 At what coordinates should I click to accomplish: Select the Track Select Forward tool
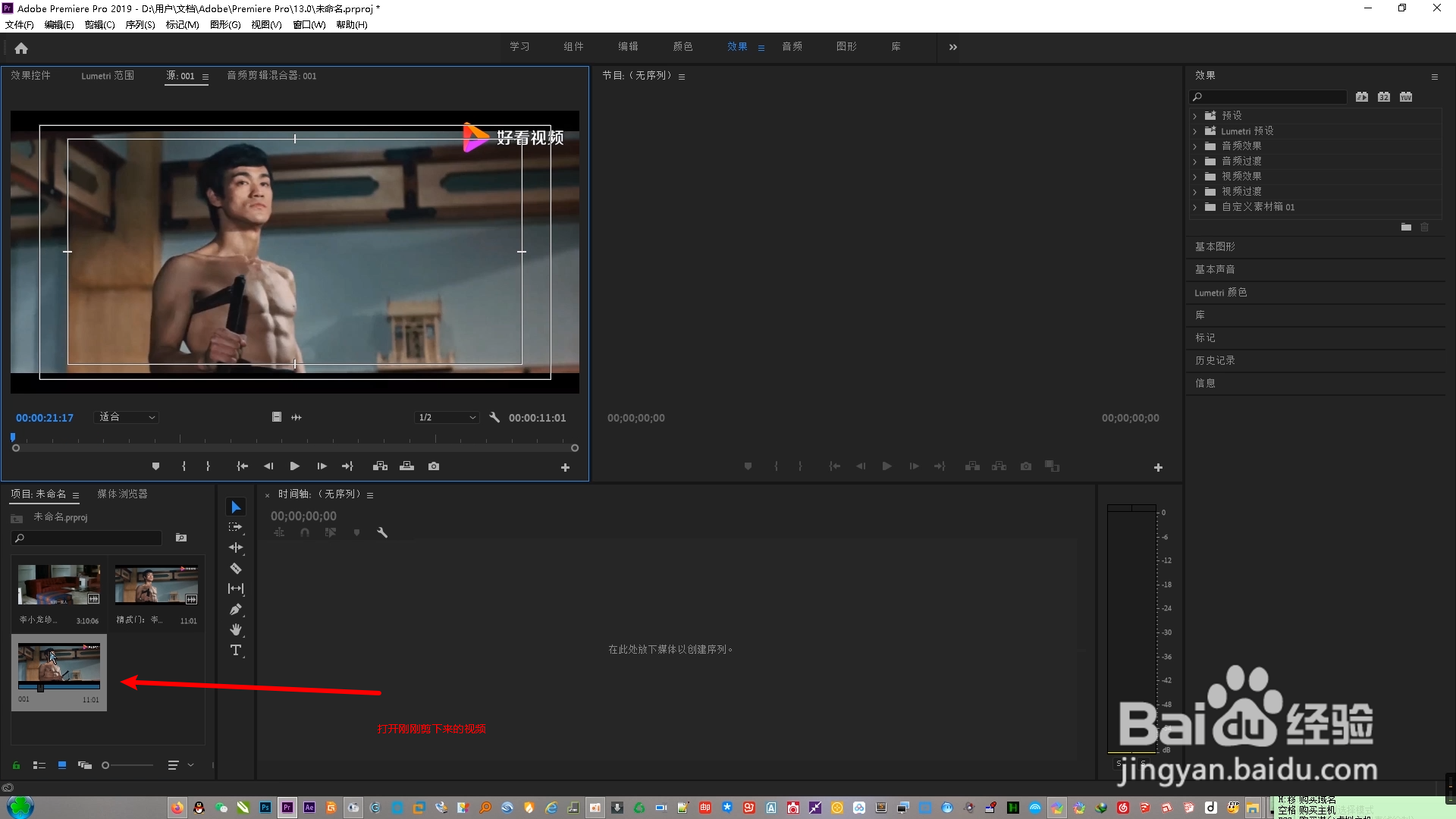[236, 527]
